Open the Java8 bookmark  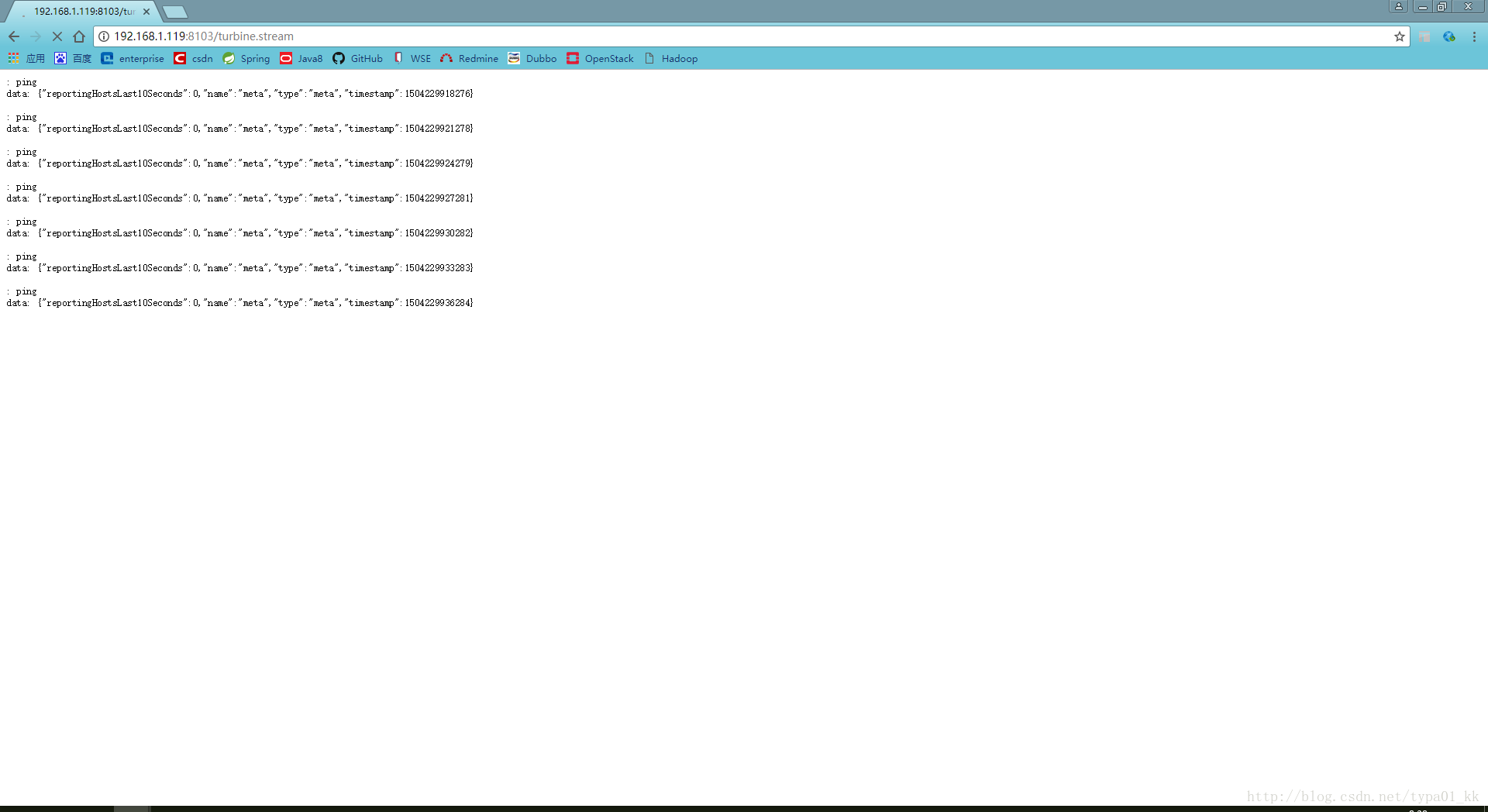click(301, 58)
